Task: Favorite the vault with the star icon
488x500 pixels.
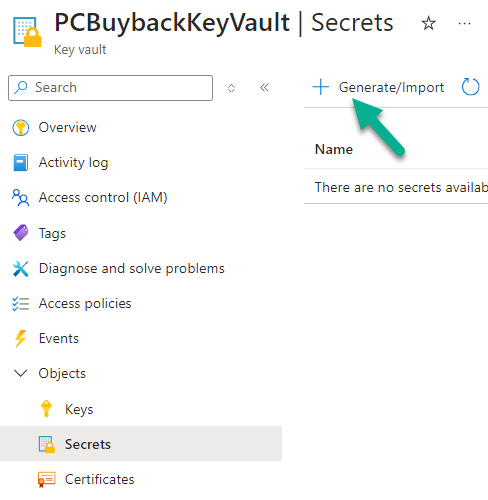Action: (429, 23)
